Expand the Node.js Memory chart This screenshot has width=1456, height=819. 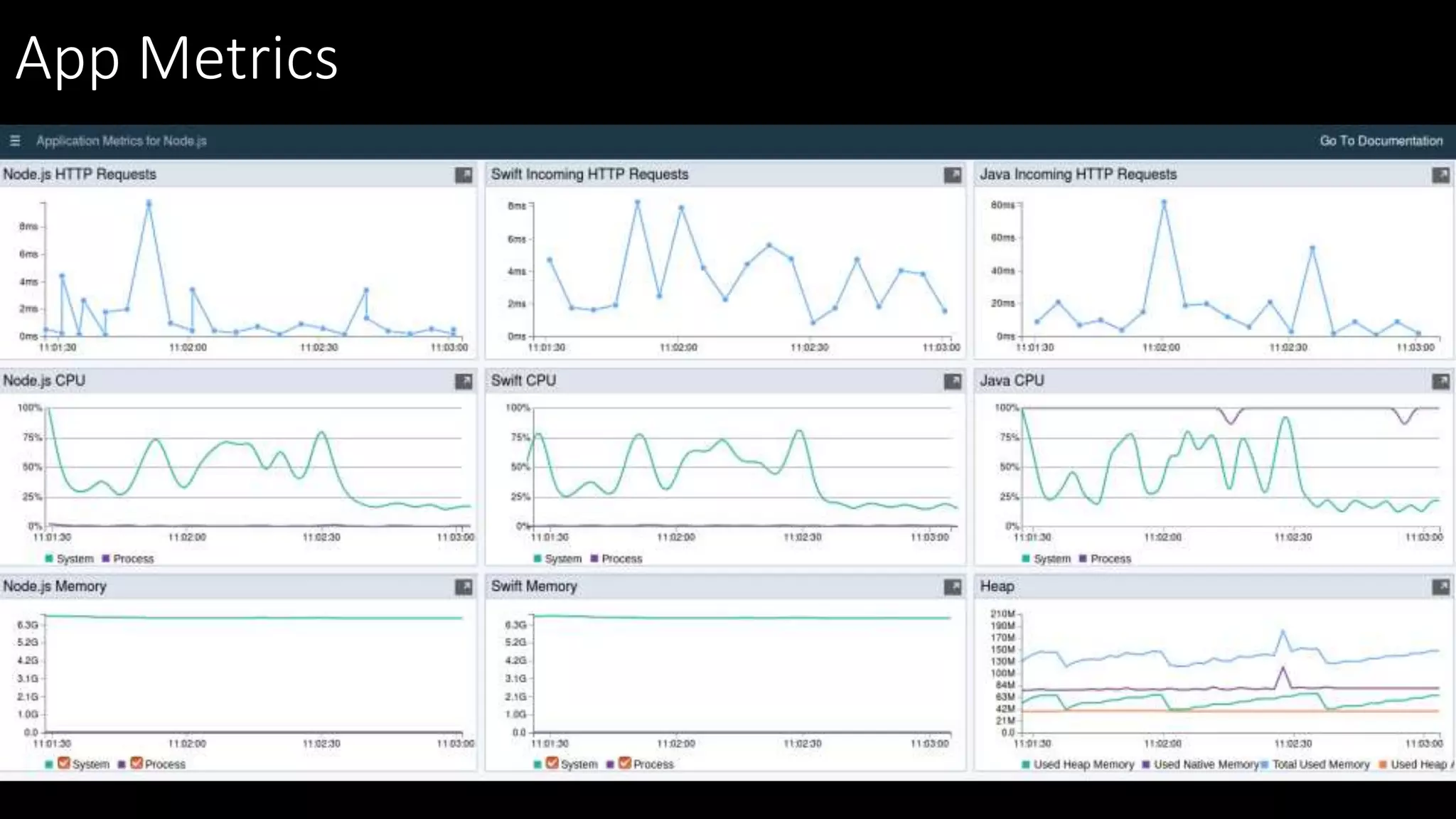point(464,587)
